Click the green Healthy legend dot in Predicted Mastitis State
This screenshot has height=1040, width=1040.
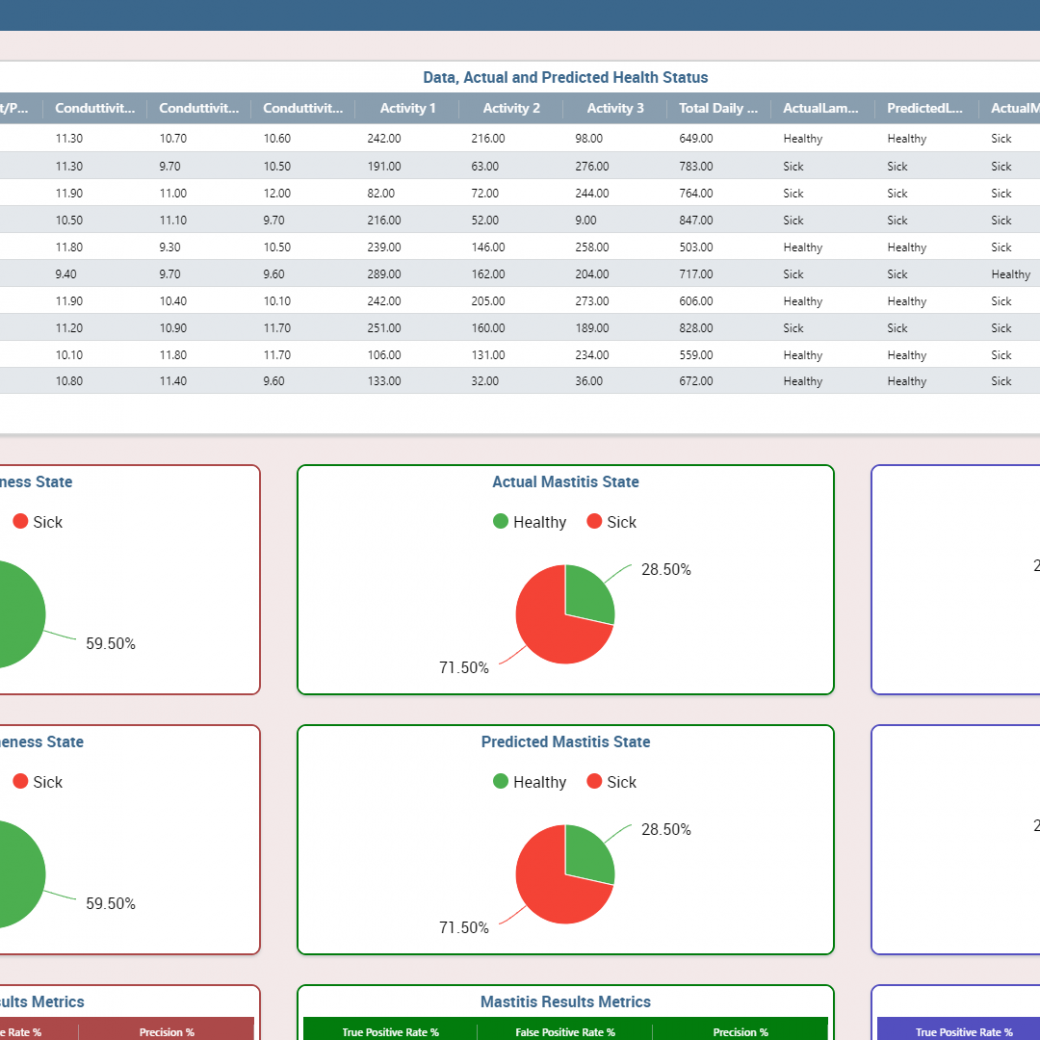tap(501, 781)
